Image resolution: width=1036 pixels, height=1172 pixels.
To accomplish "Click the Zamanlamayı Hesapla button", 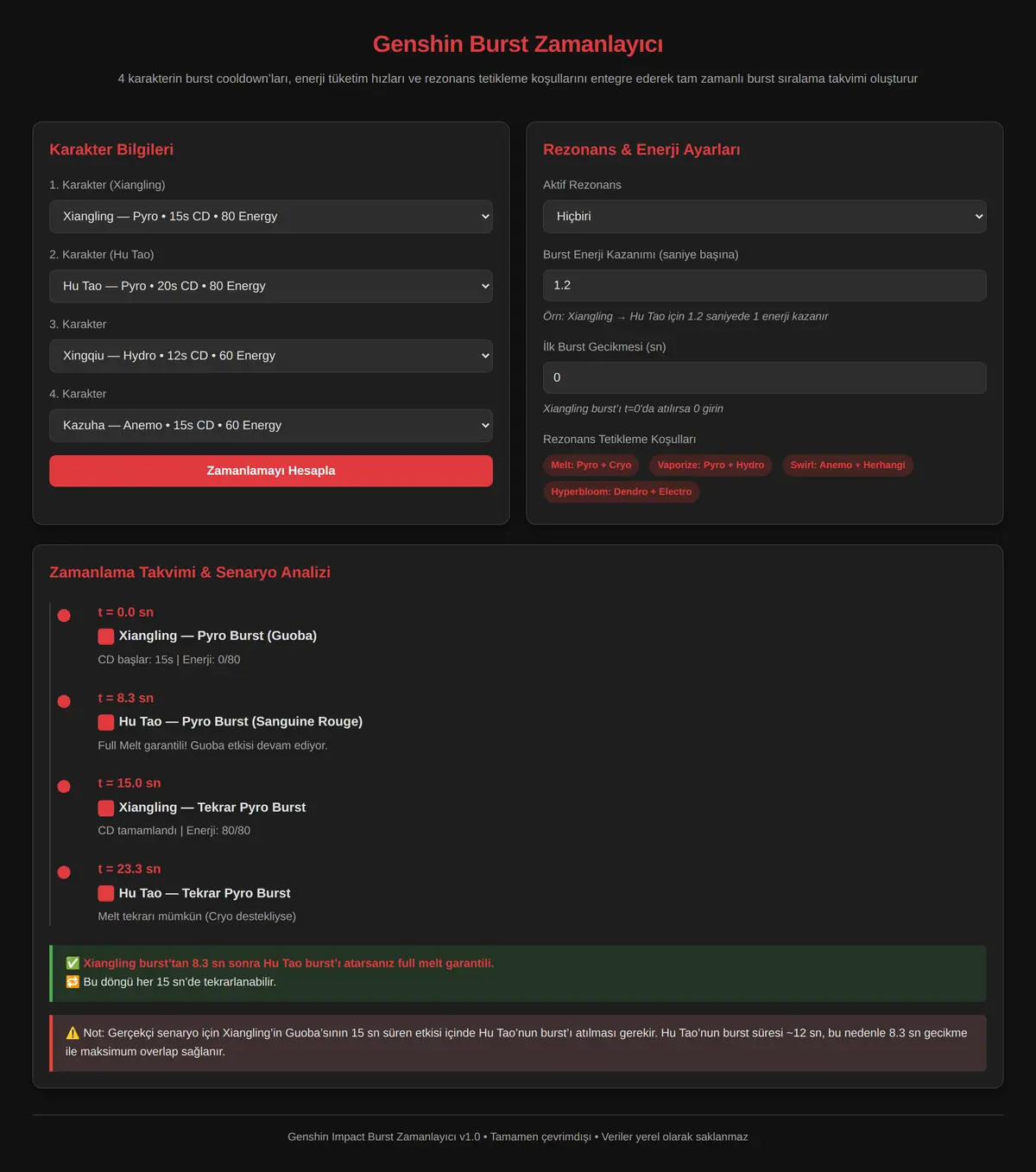I will click(271, 471).
